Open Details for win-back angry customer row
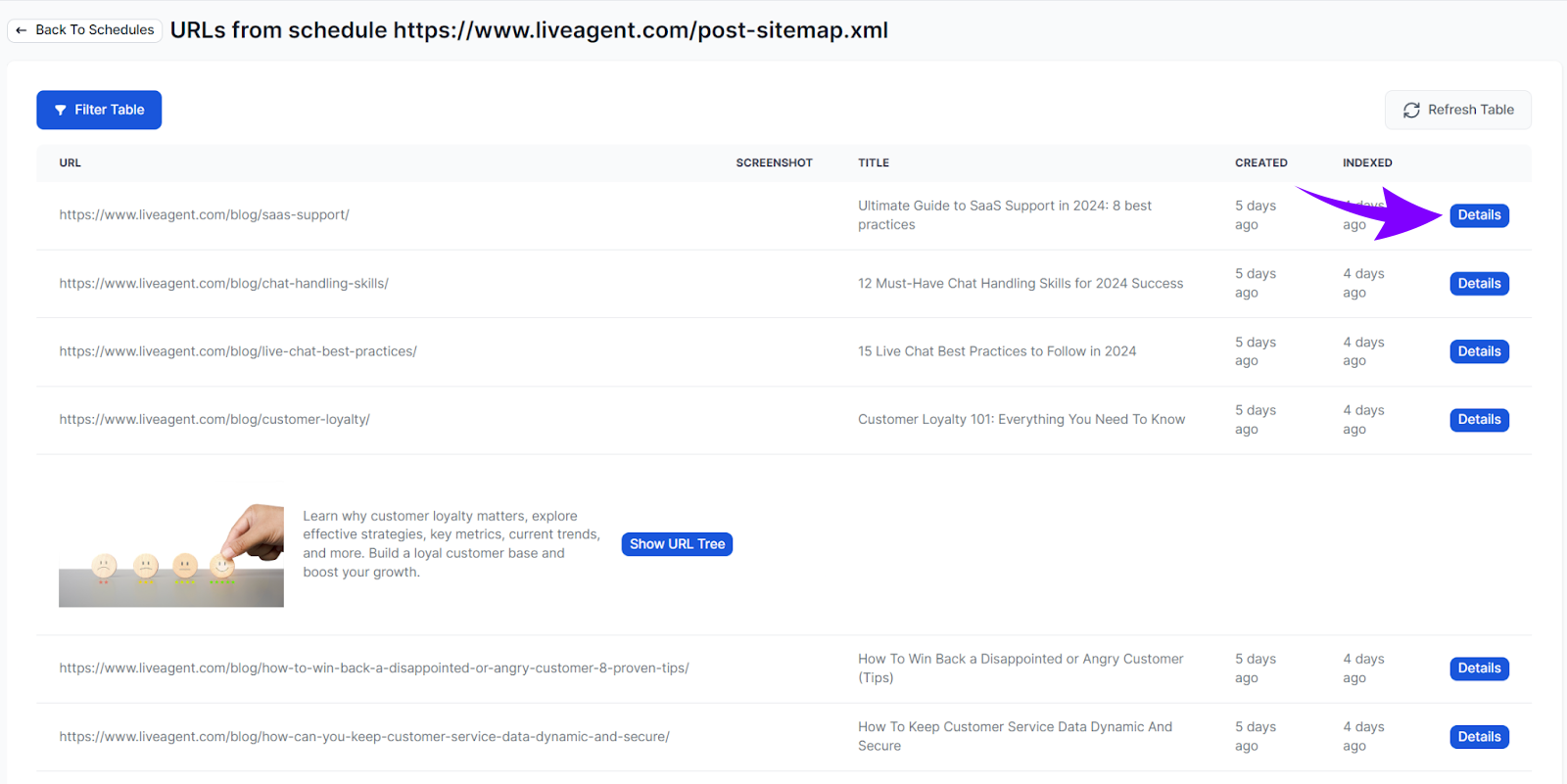This screenshot has width=1567, height=784. [x=1478, y=669]
